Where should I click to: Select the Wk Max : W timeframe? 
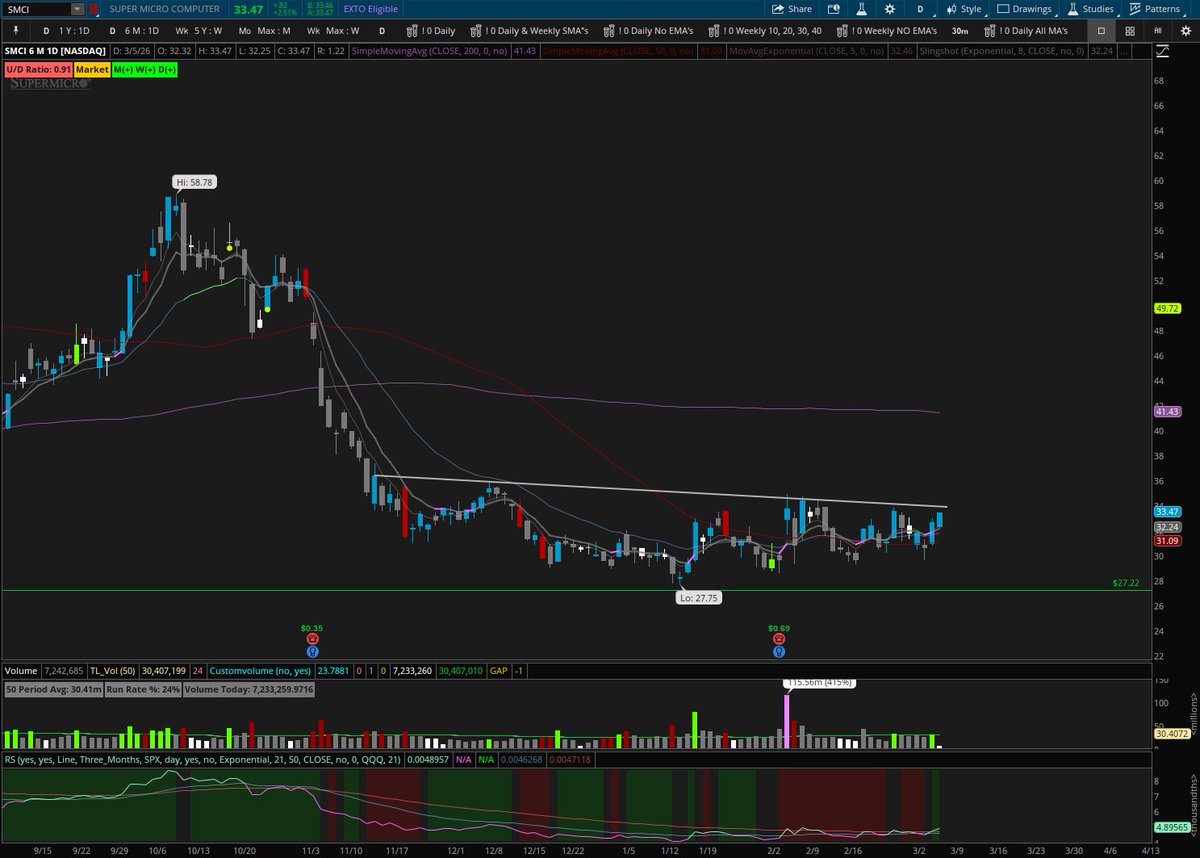(333, 31)
